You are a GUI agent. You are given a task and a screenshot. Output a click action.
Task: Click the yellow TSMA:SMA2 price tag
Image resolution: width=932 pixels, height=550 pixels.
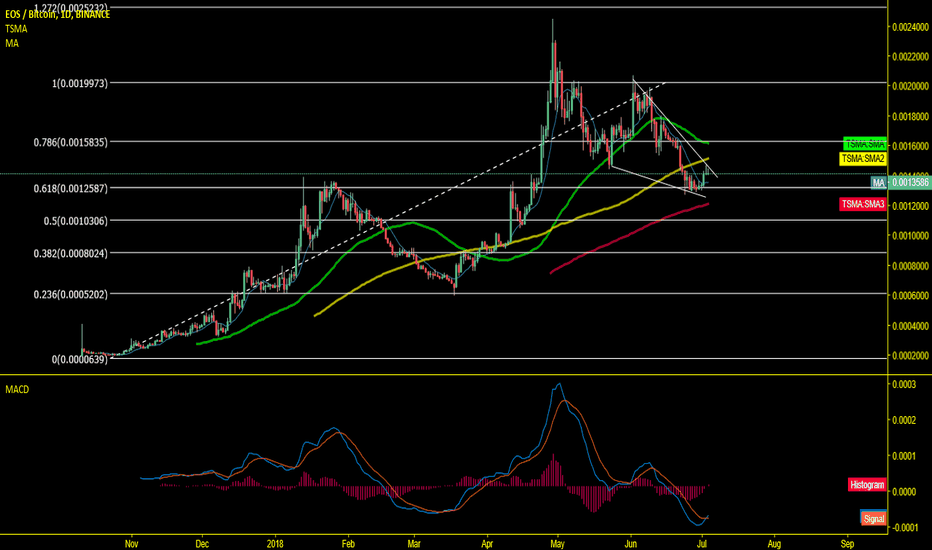coord(863,159)
